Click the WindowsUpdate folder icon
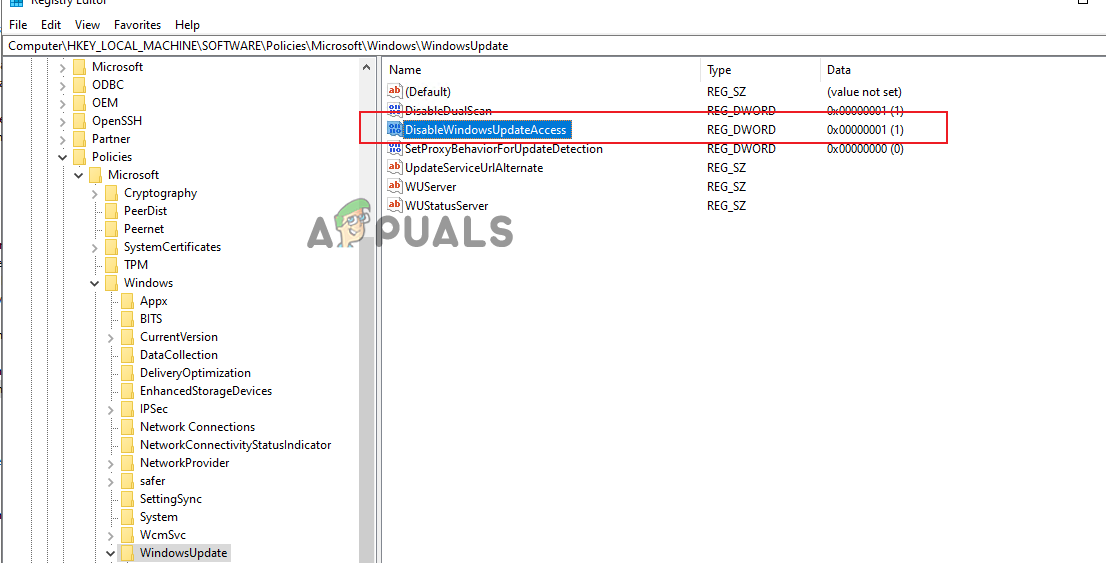The height and width of the screenshot is (563, 1106). [127, 553]
